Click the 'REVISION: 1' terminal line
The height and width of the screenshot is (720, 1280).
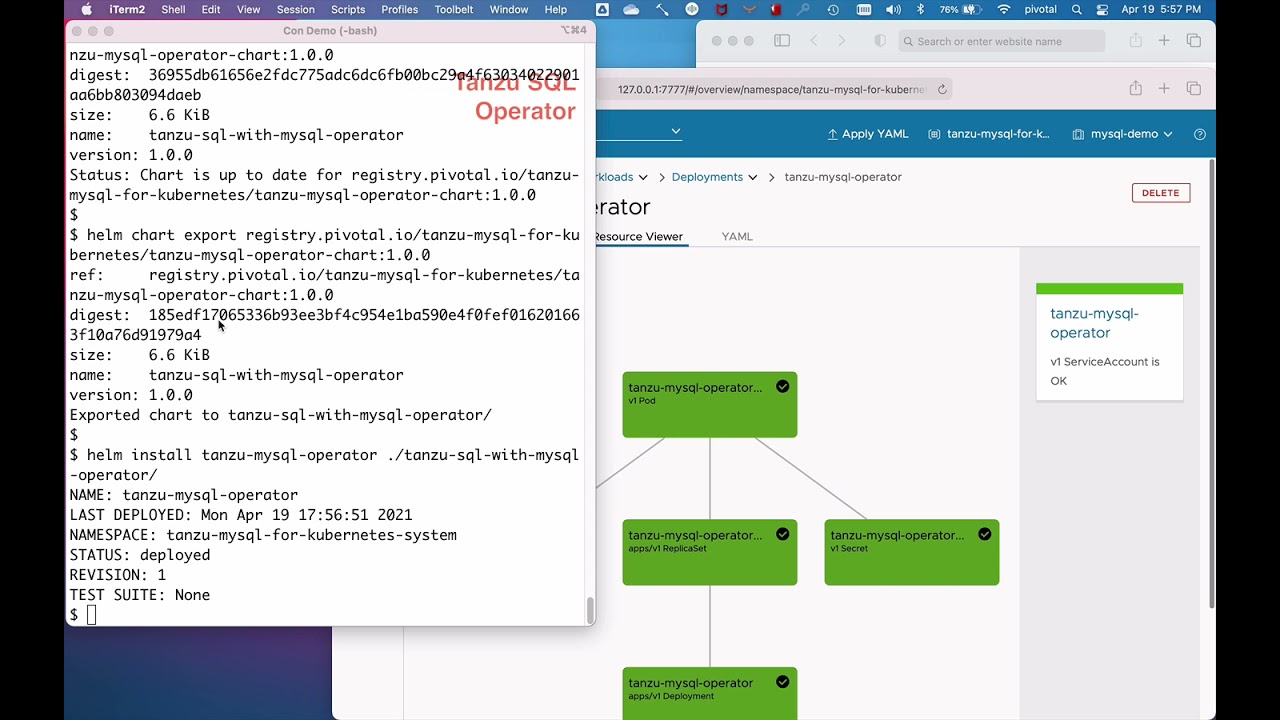point(118,575)
